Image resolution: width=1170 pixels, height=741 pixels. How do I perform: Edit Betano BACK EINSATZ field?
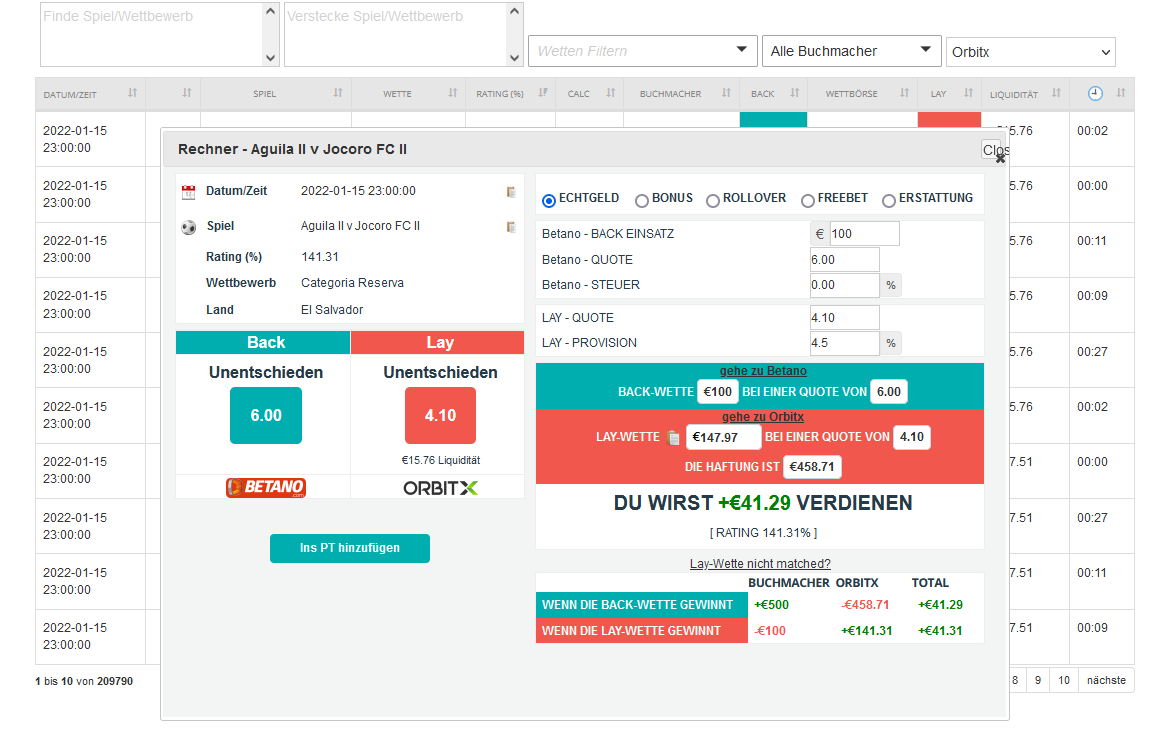pyautogui.click(x=864, y=234)
